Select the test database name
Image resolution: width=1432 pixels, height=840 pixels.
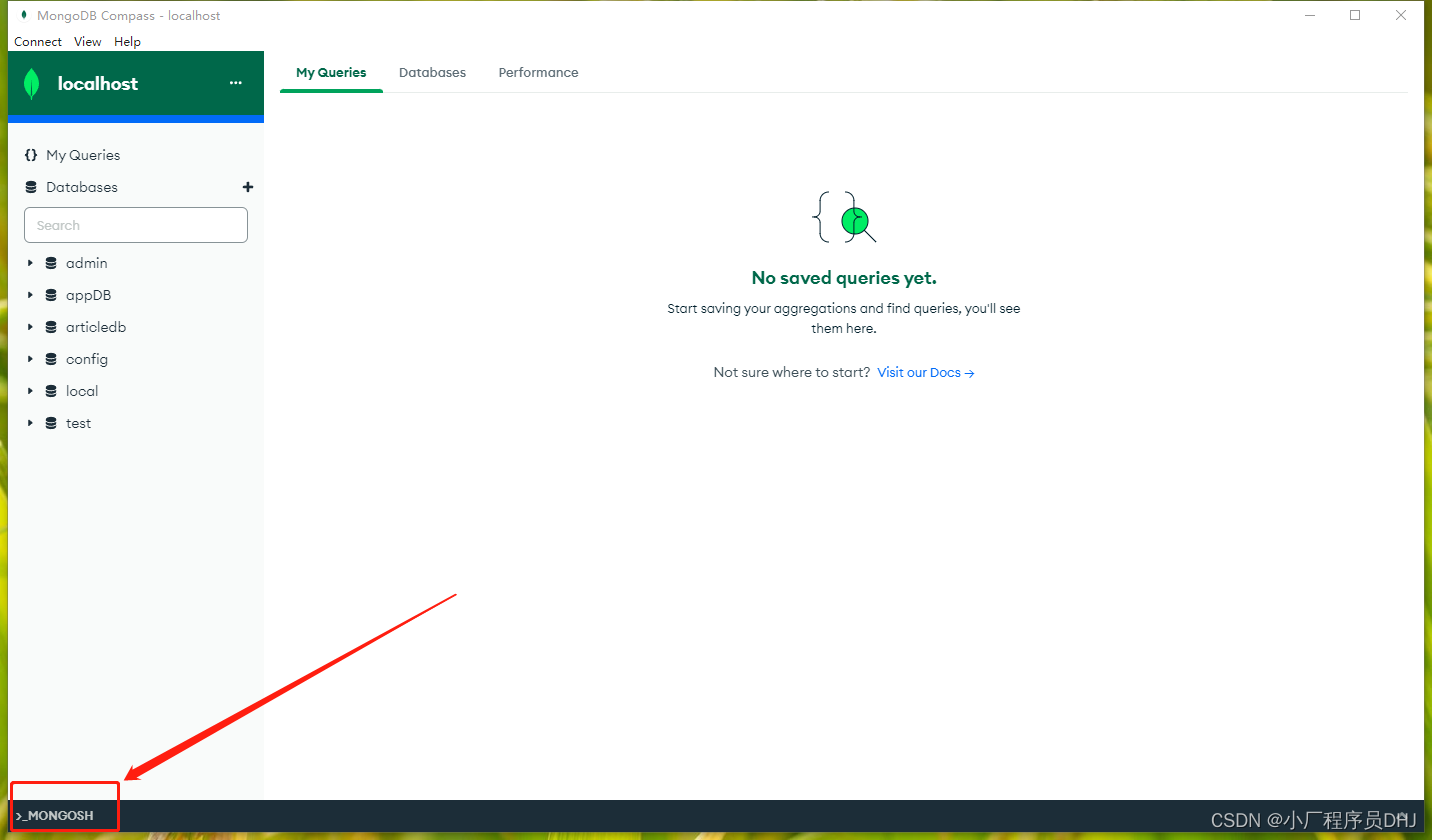(78, 423)
